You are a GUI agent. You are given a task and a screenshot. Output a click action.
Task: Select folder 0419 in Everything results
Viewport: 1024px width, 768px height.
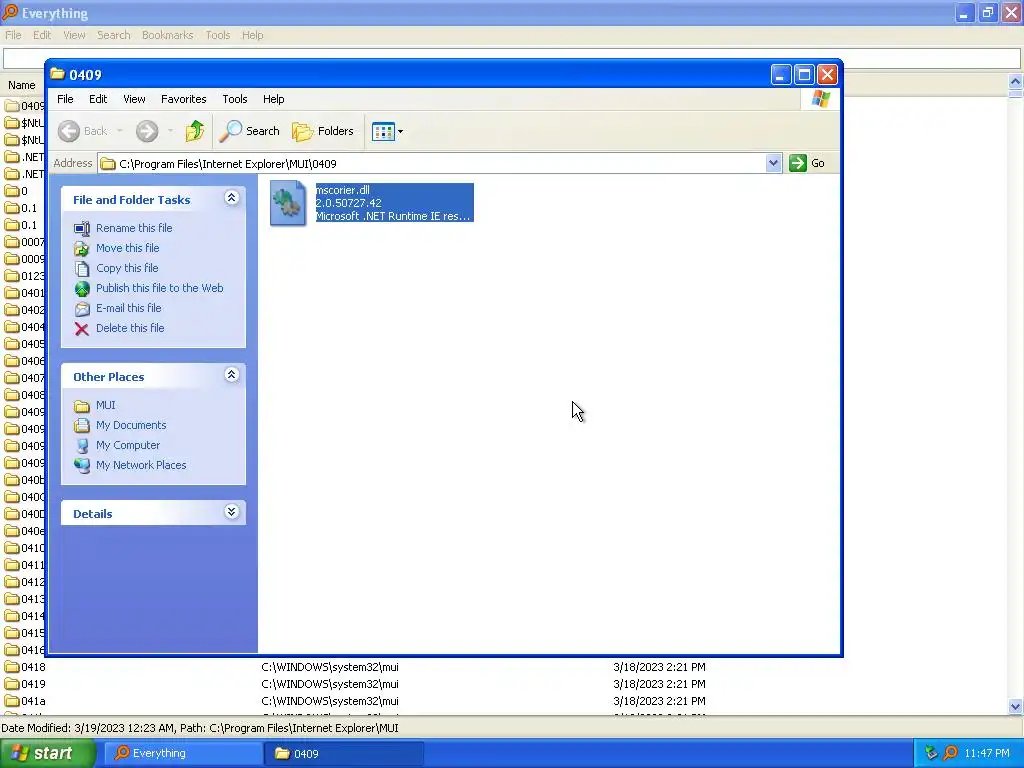point(33,684)
